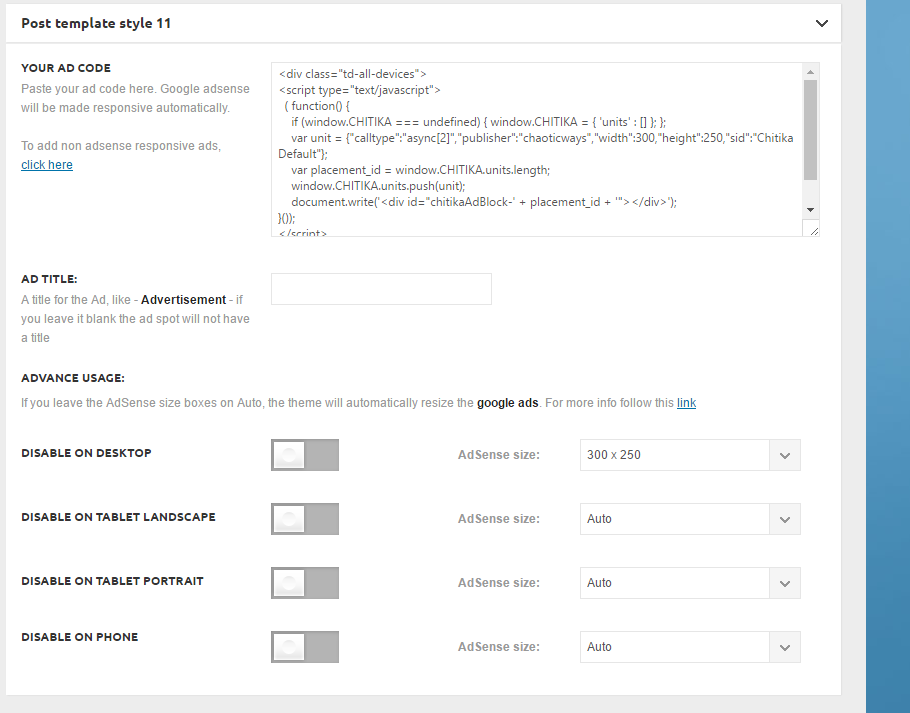Open the phone AdSense size dropdown

coord(690,647)
